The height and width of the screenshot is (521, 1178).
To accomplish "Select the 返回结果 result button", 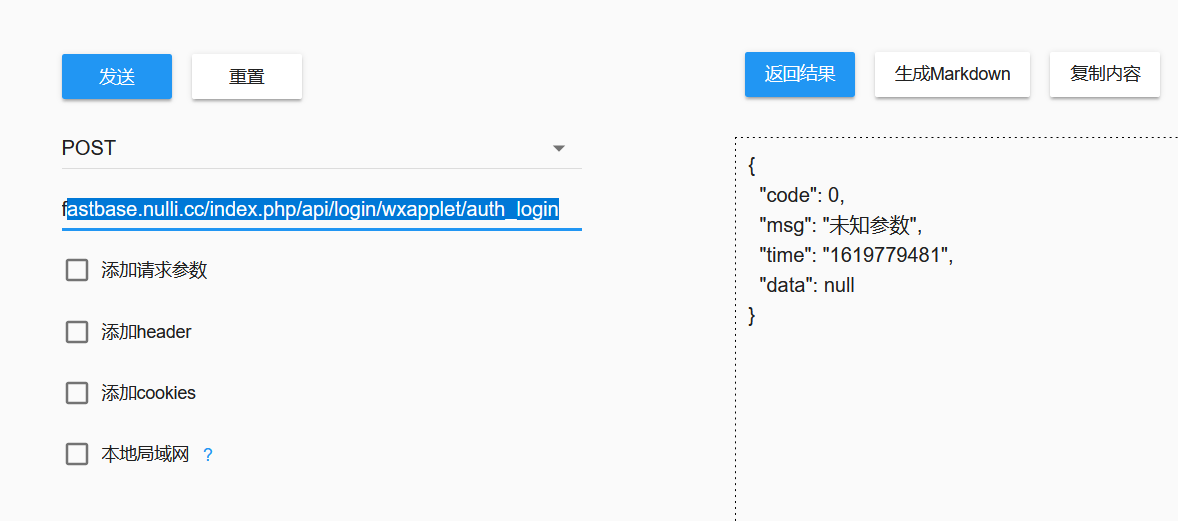I will tap(799, 74).
